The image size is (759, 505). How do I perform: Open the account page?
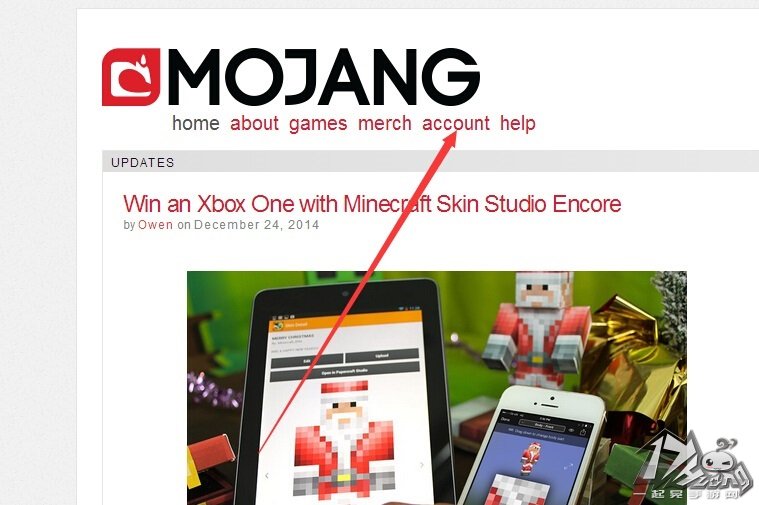pyautogui.click(x=456, y=123)
